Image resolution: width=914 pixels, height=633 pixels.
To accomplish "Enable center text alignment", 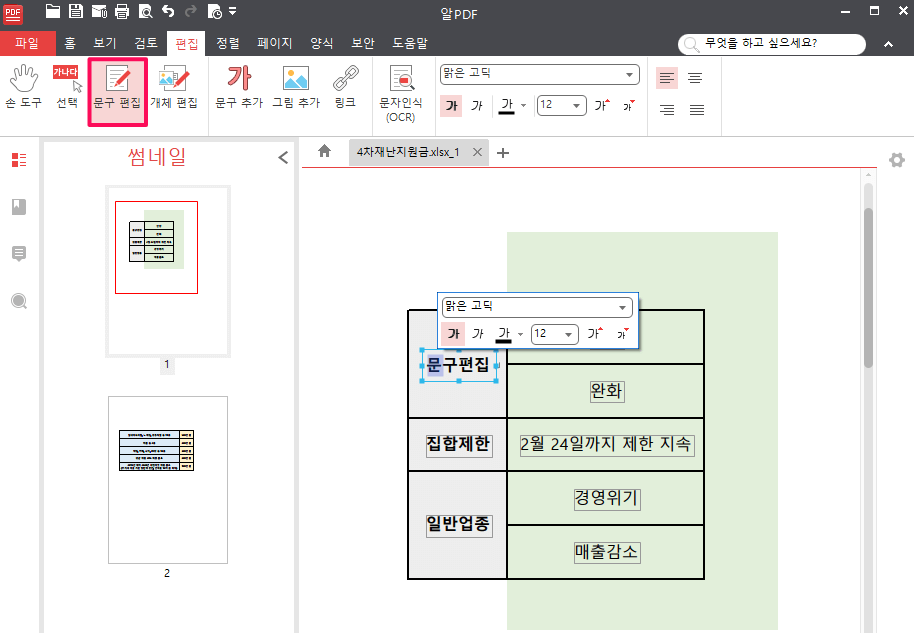I will click(695, 77).
